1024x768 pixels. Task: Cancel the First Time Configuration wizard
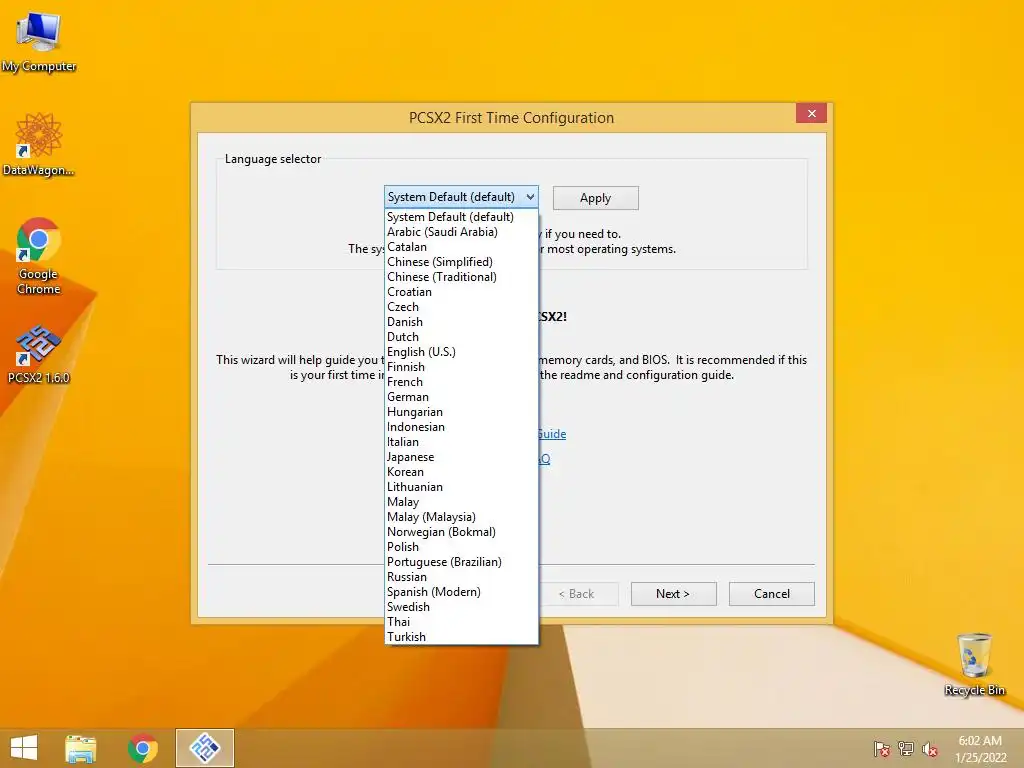(x=772, y=594)
